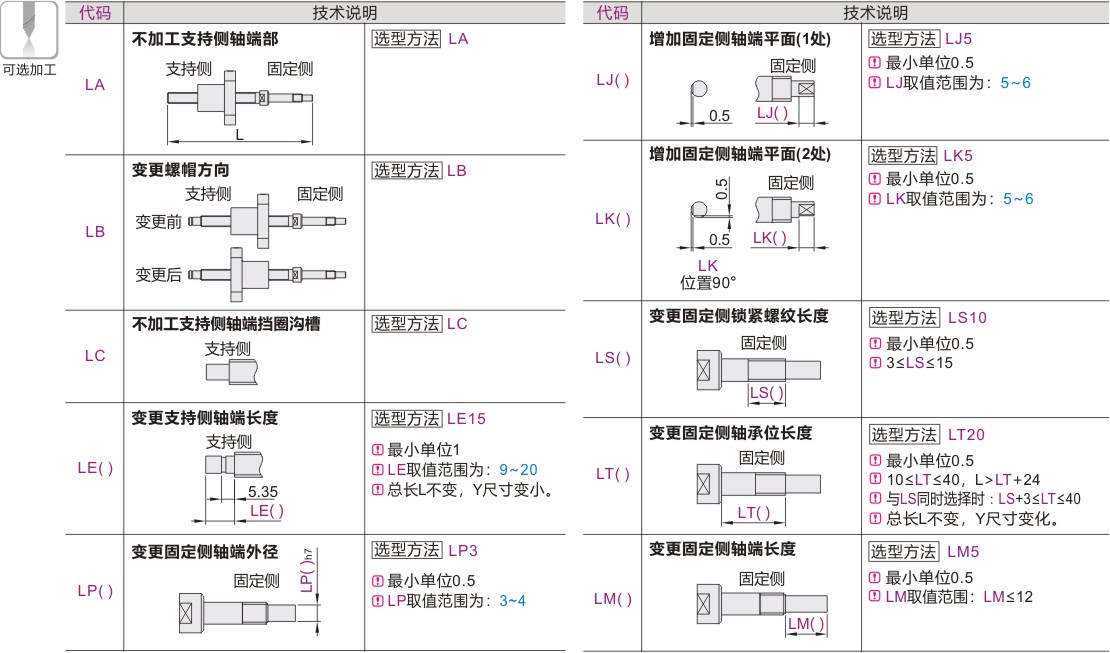Click the 位置90° label under LK
This screenshot has height=653, width=1110.
point(708,283)
